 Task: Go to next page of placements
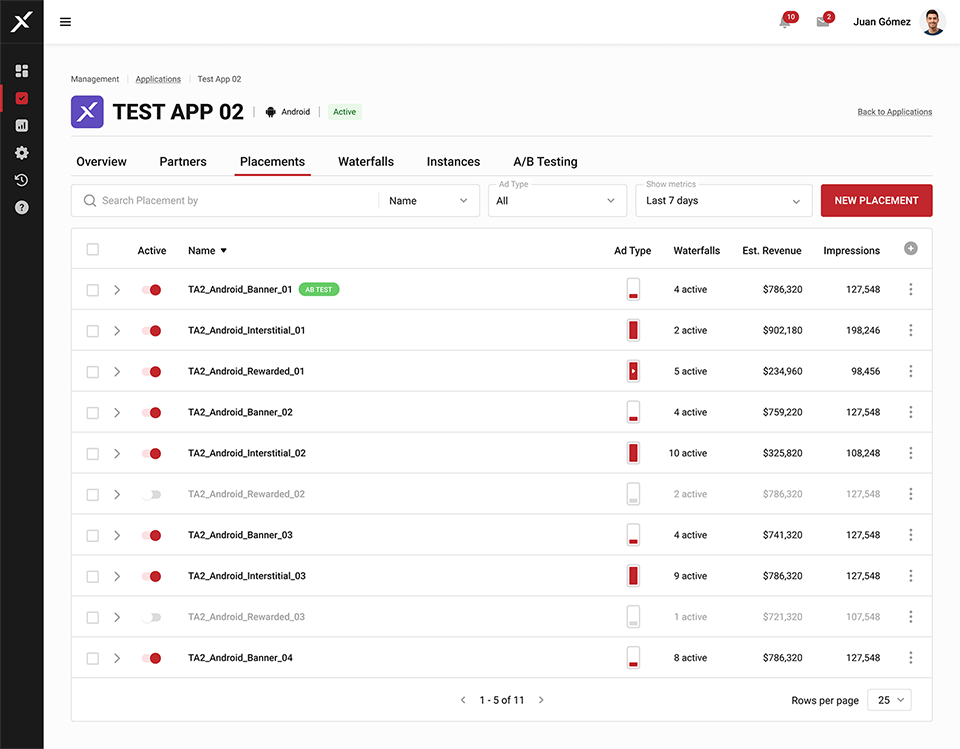click(541, 700)
